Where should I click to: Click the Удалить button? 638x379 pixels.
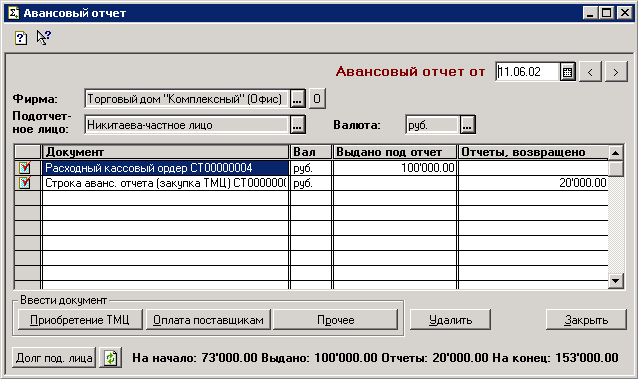point(450,320)
